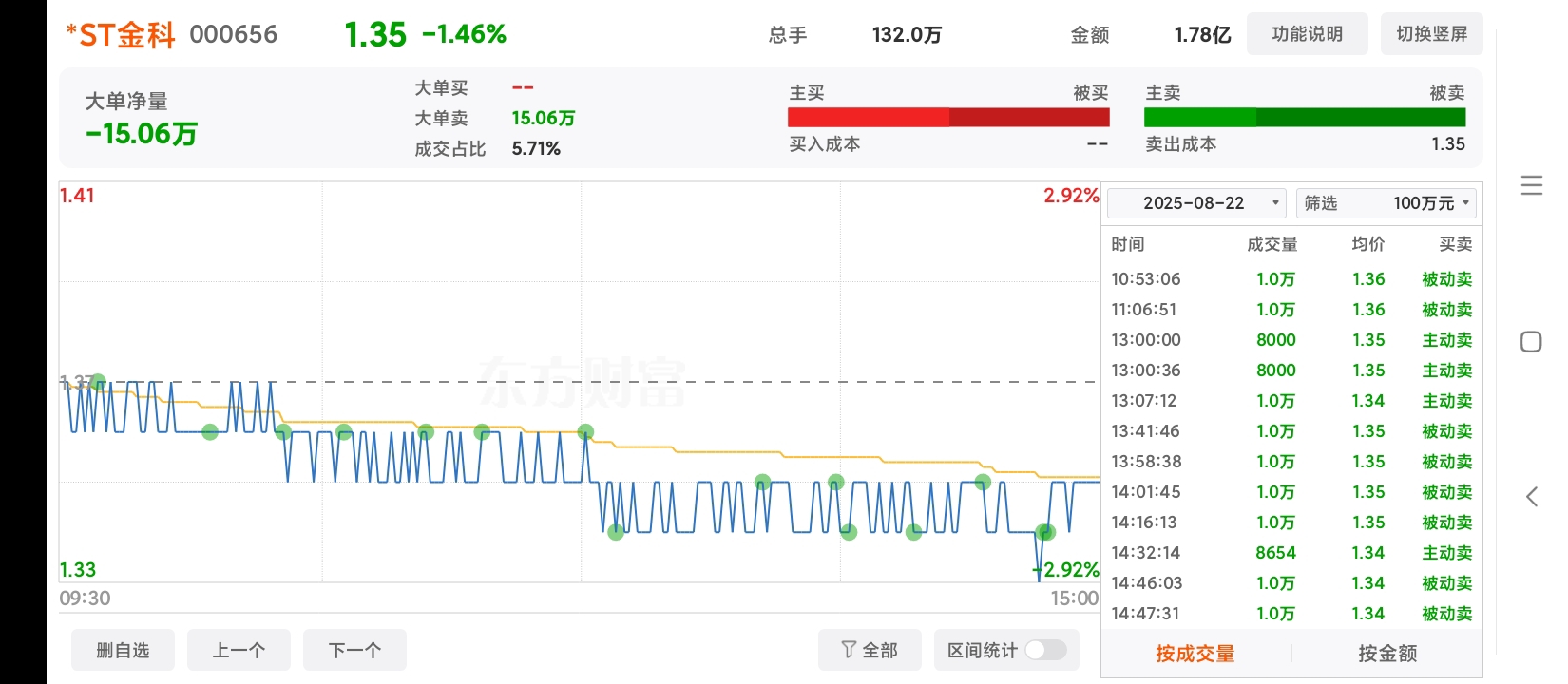
Task: Select the 14:01:45 trade row
Action: click(x=1291, y=492)
